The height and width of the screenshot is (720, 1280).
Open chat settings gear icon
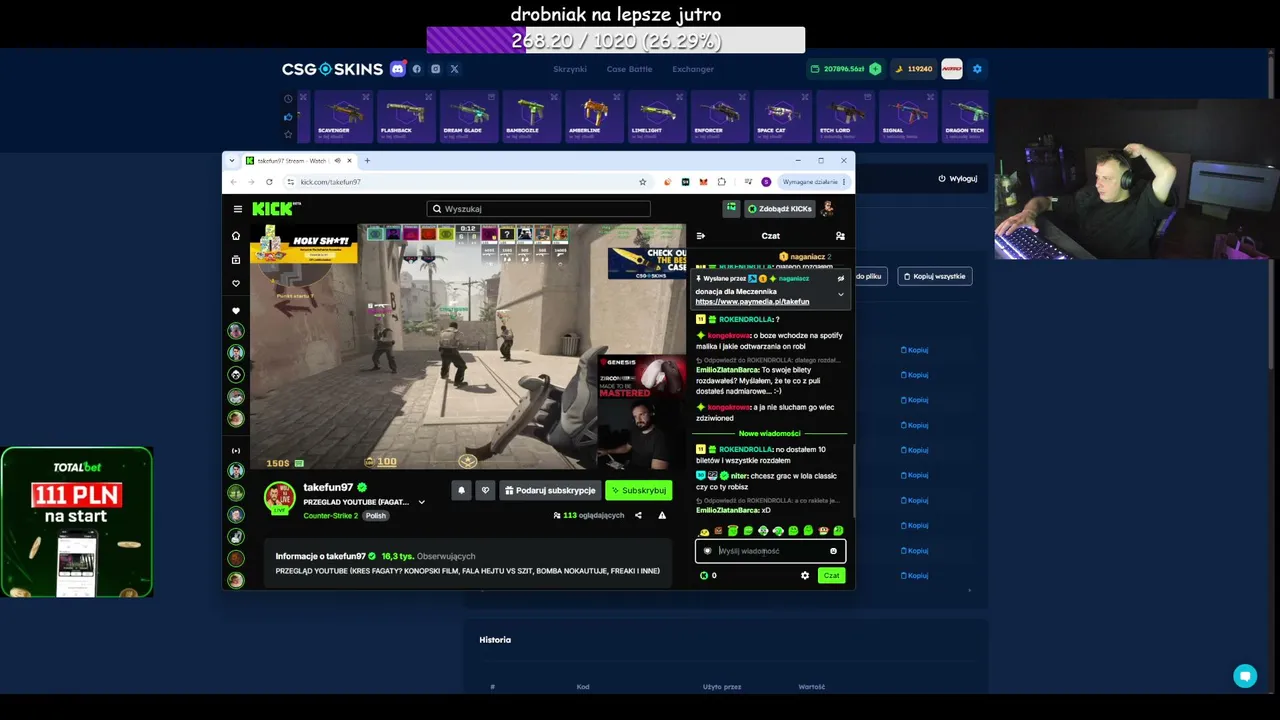pyautogui.click(x=805, y=576)
